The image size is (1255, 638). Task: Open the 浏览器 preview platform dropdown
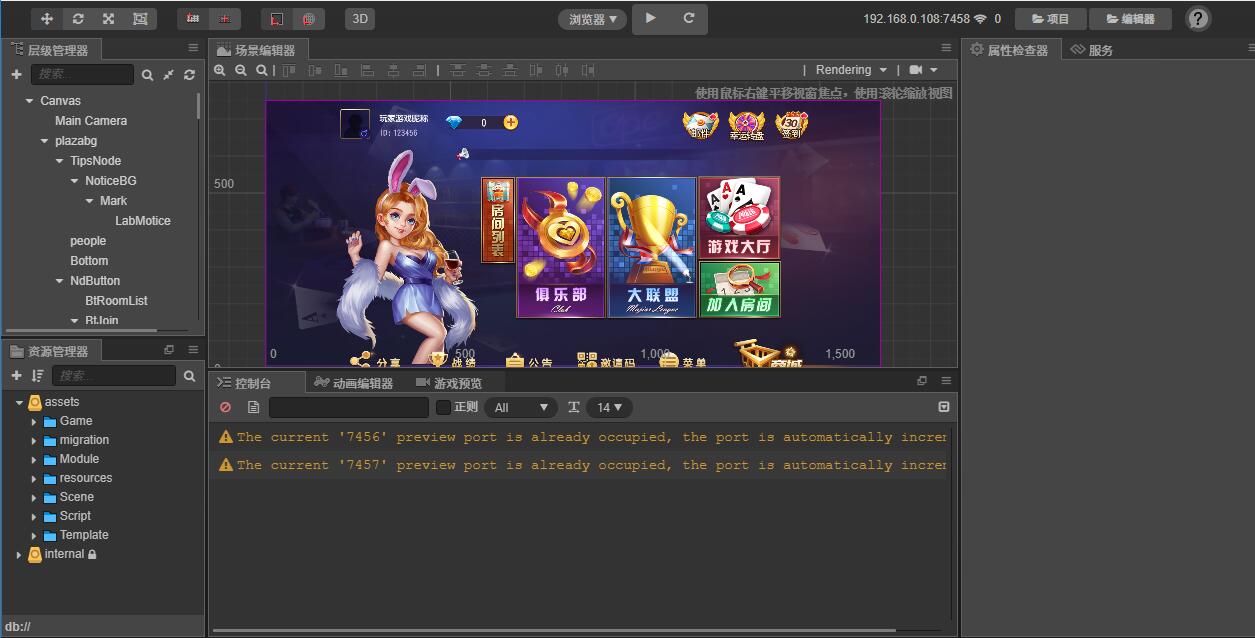point(591,18)
